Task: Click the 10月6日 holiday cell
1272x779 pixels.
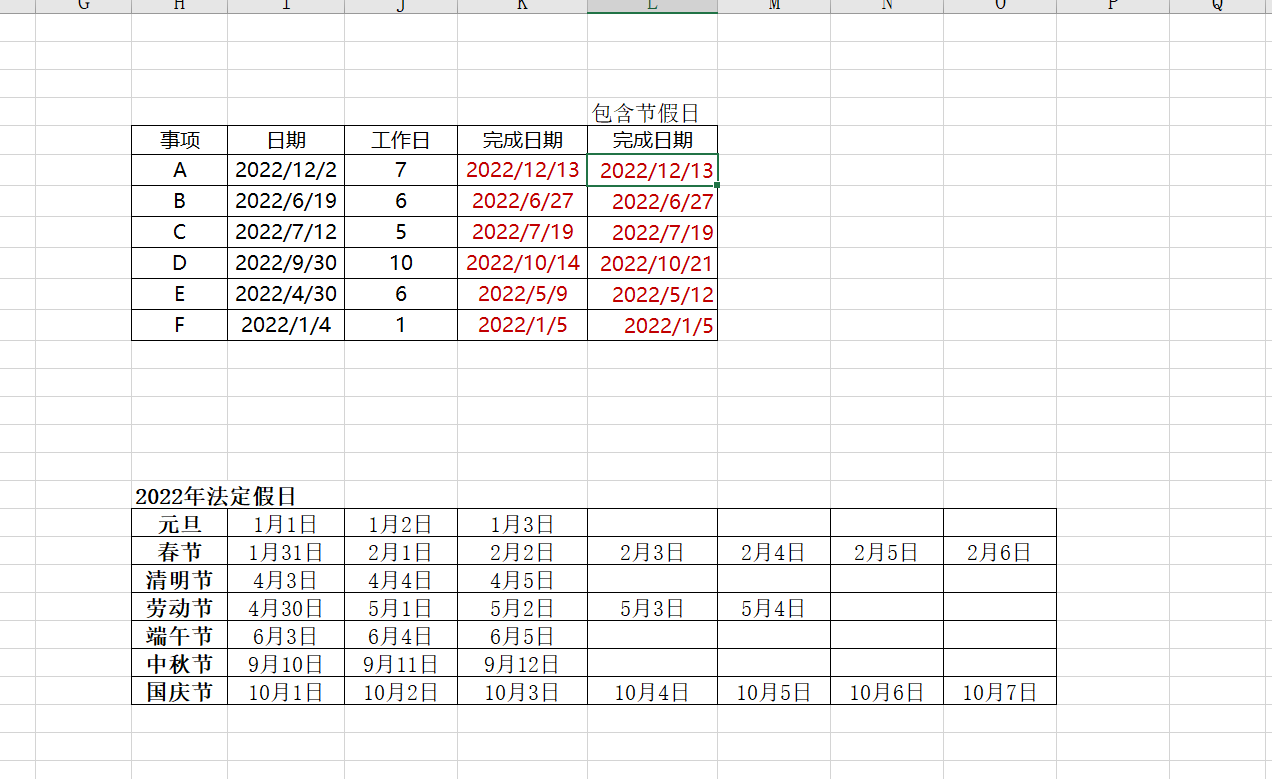Action: tap(887, 691)
